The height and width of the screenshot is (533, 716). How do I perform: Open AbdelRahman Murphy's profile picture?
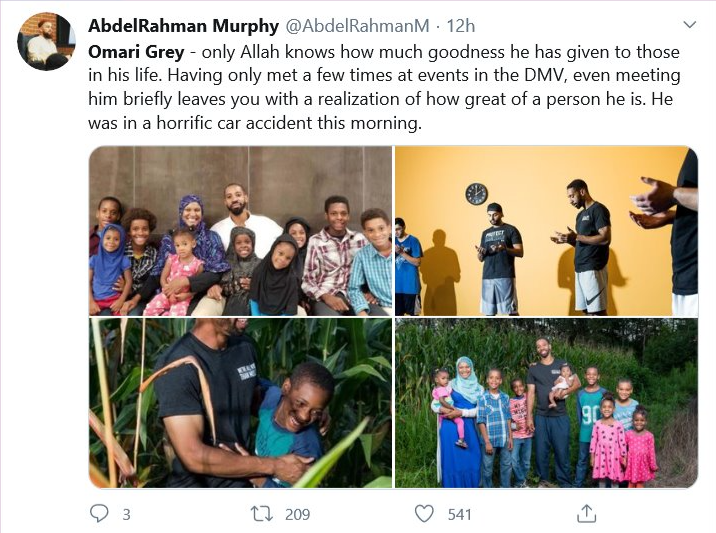pos(46,42)
